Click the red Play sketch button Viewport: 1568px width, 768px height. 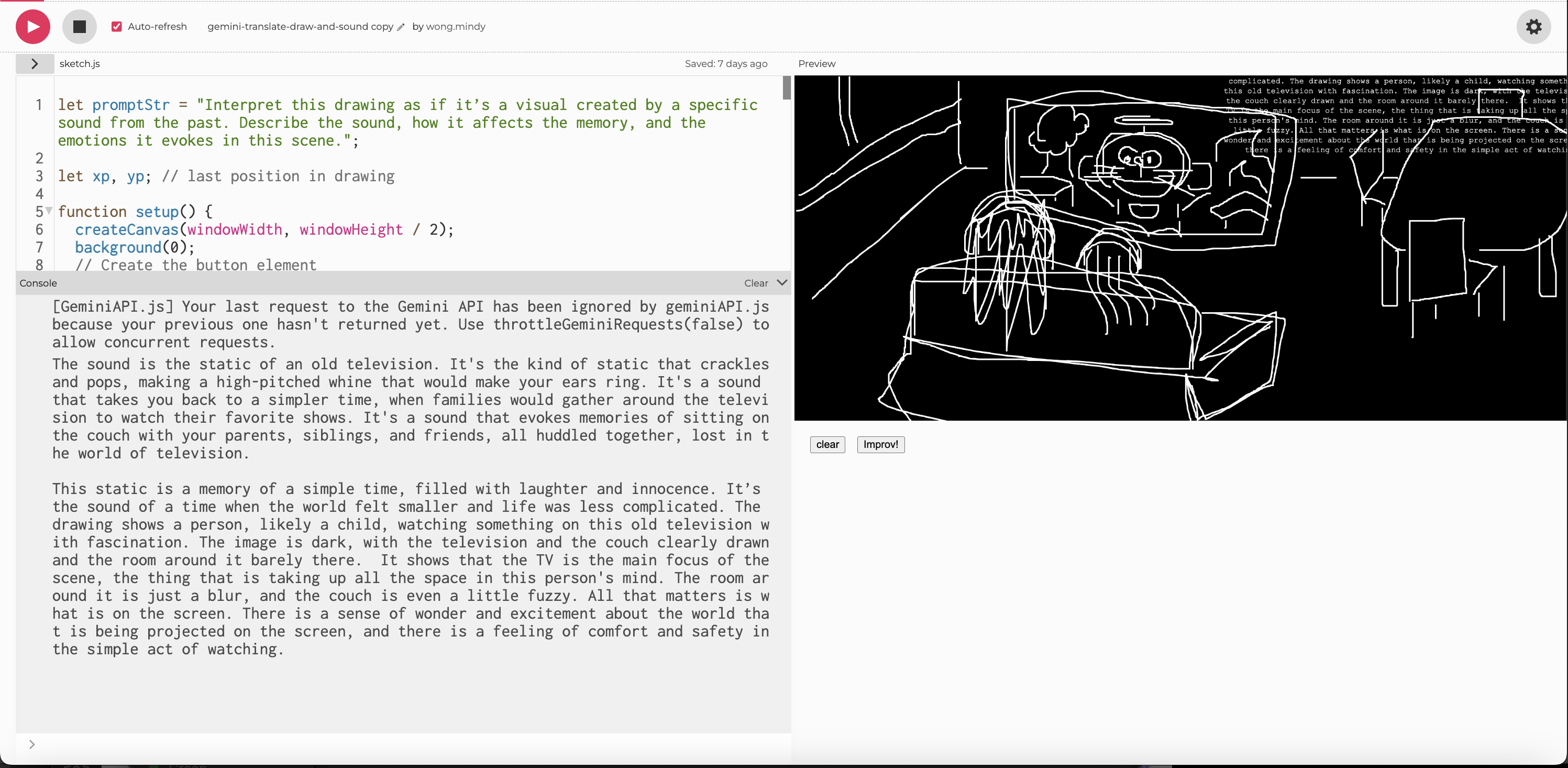33,27
